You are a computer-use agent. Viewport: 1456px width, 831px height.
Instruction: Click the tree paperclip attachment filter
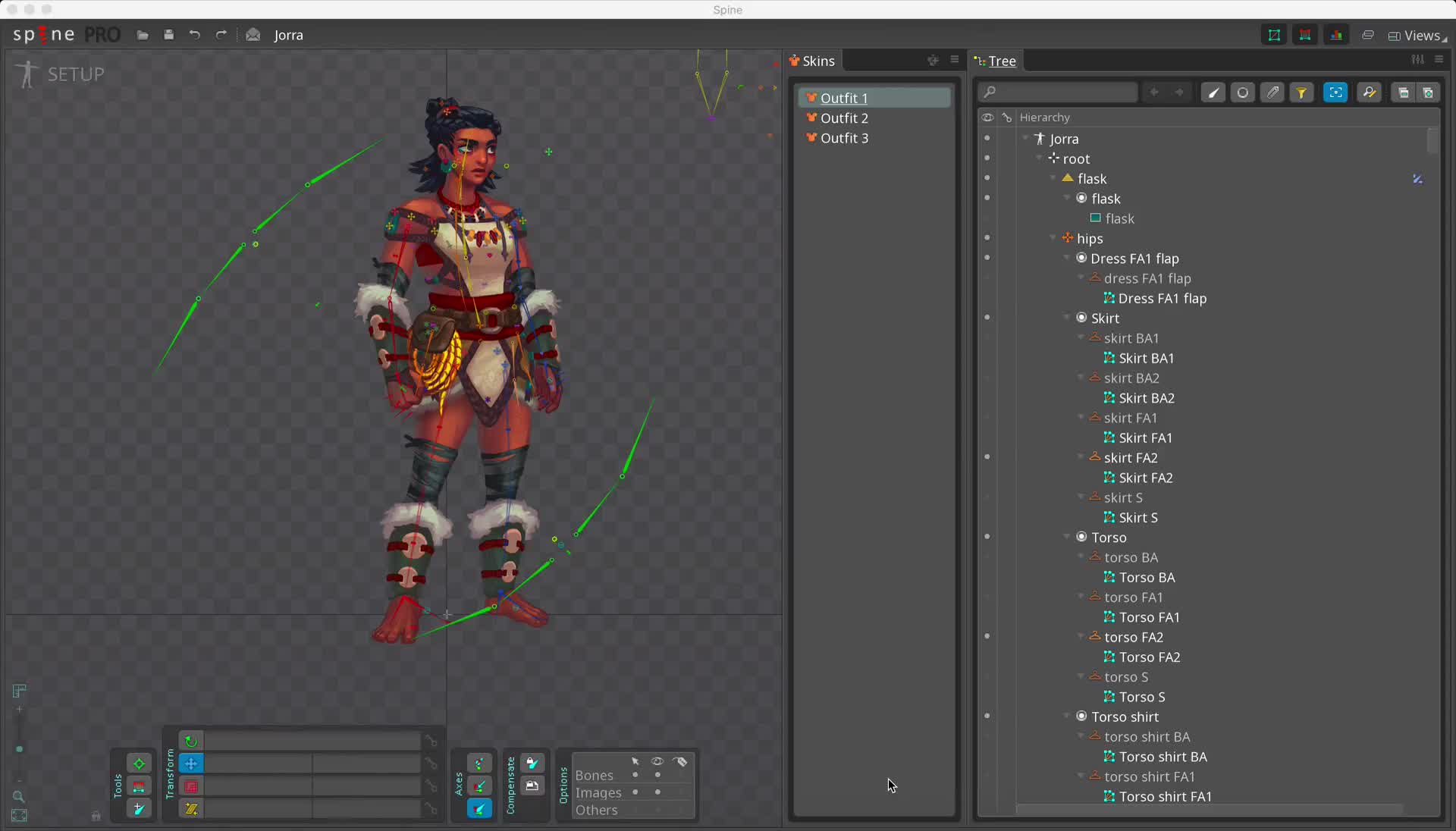coord(1272,93)
